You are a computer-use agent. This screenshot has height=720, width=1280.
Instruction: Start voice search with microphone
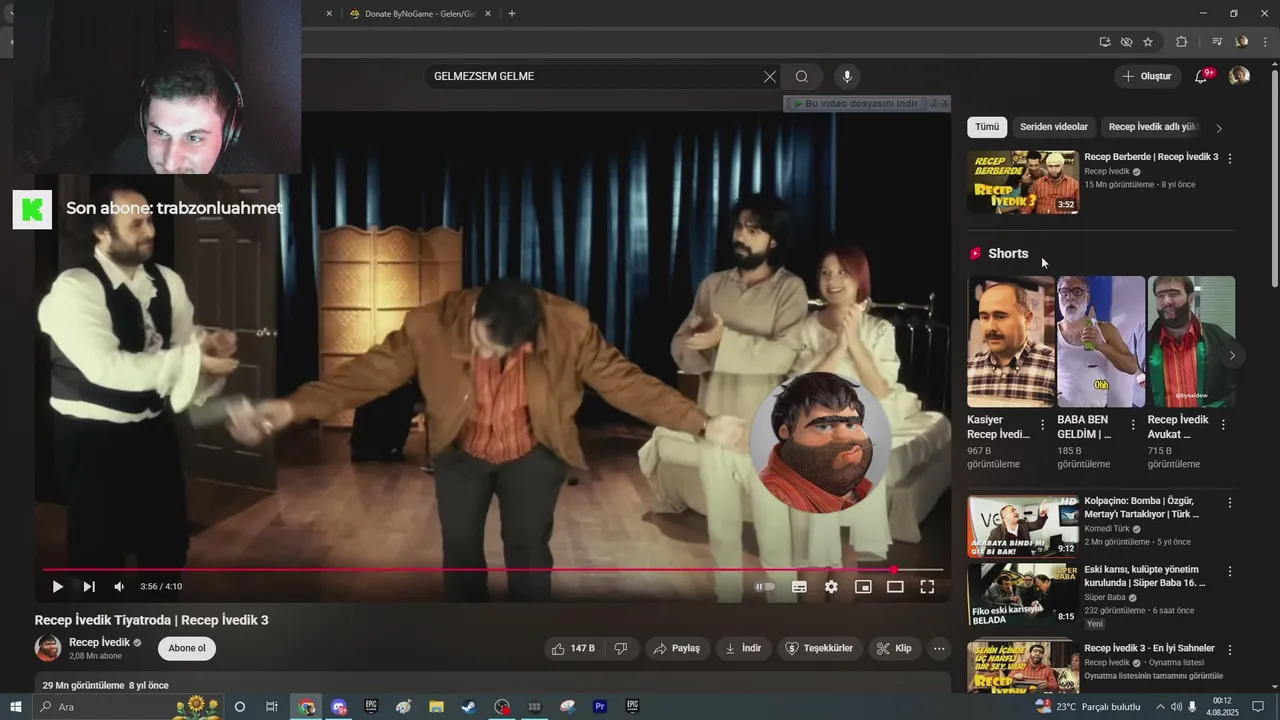(847, 77)
